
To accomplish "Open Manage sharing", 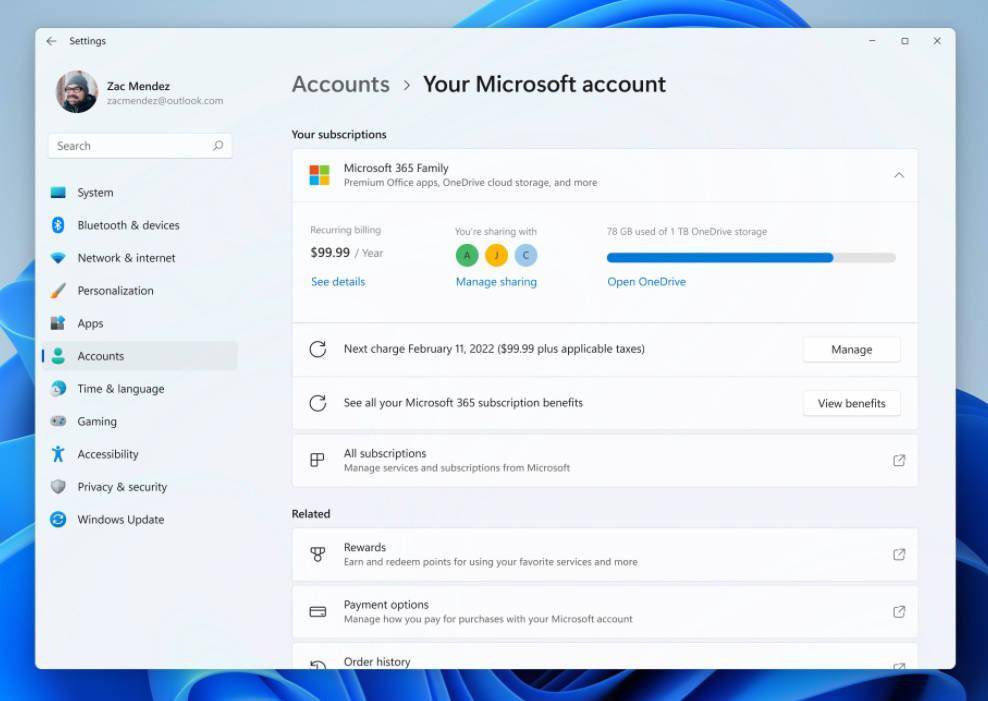I will coord(496,281).
